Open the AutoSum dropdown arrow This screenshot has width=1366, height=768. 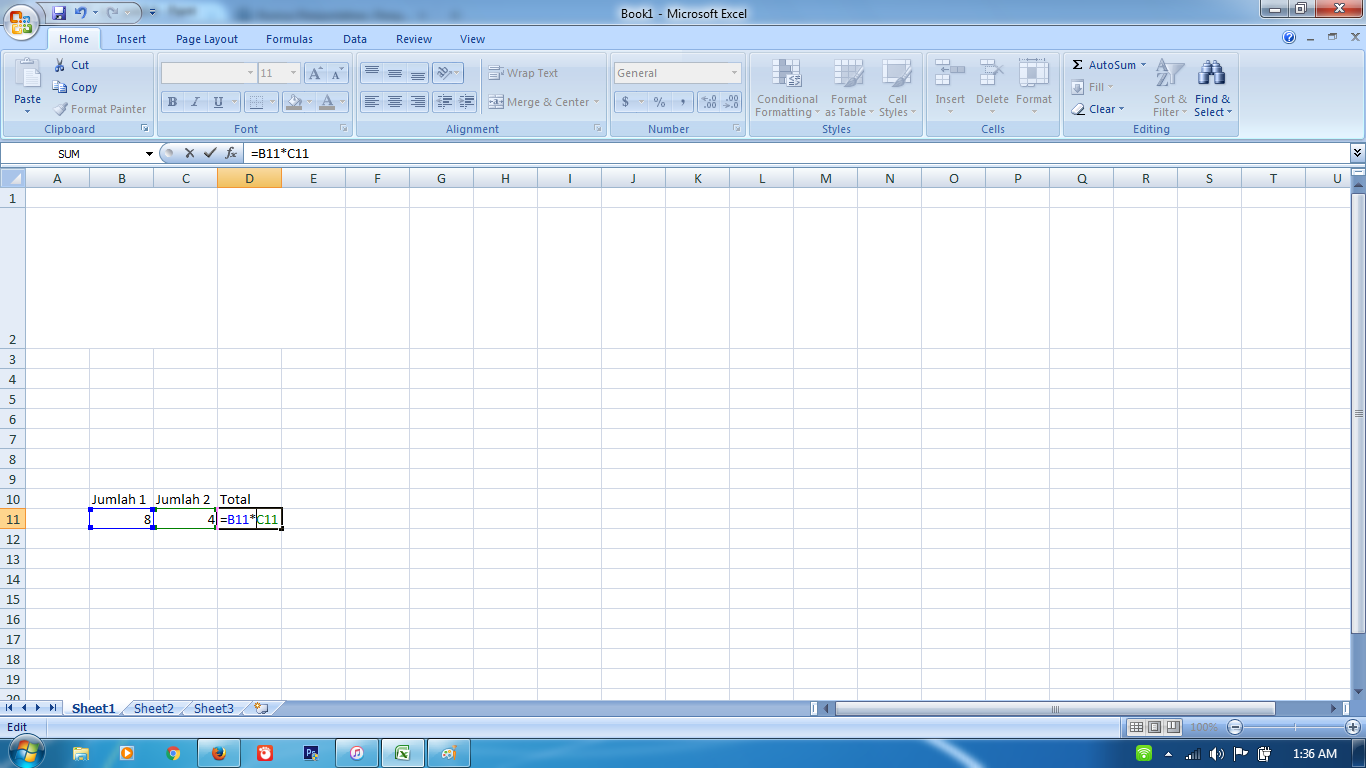tap(1143, 65)
